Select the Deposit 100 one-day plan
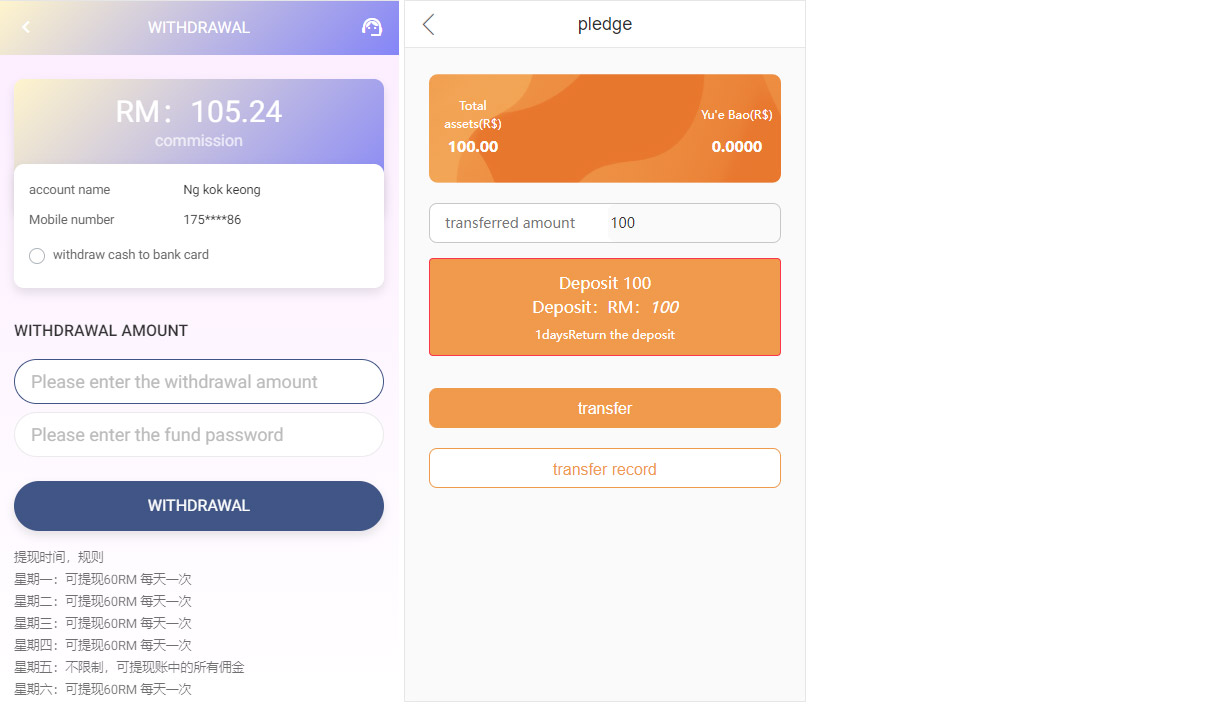 point(604,307)
